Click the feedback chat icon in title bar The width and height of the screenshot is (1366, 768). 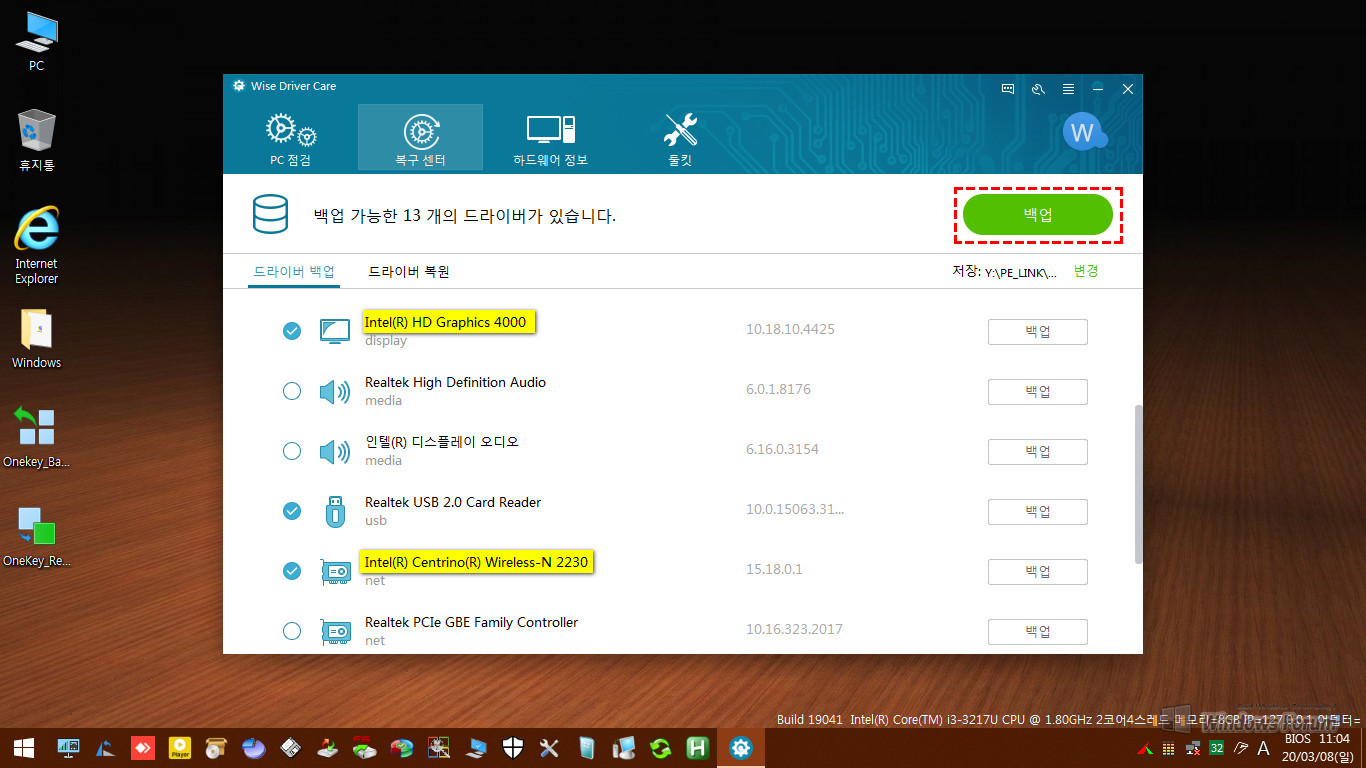tap(1008, 89)
